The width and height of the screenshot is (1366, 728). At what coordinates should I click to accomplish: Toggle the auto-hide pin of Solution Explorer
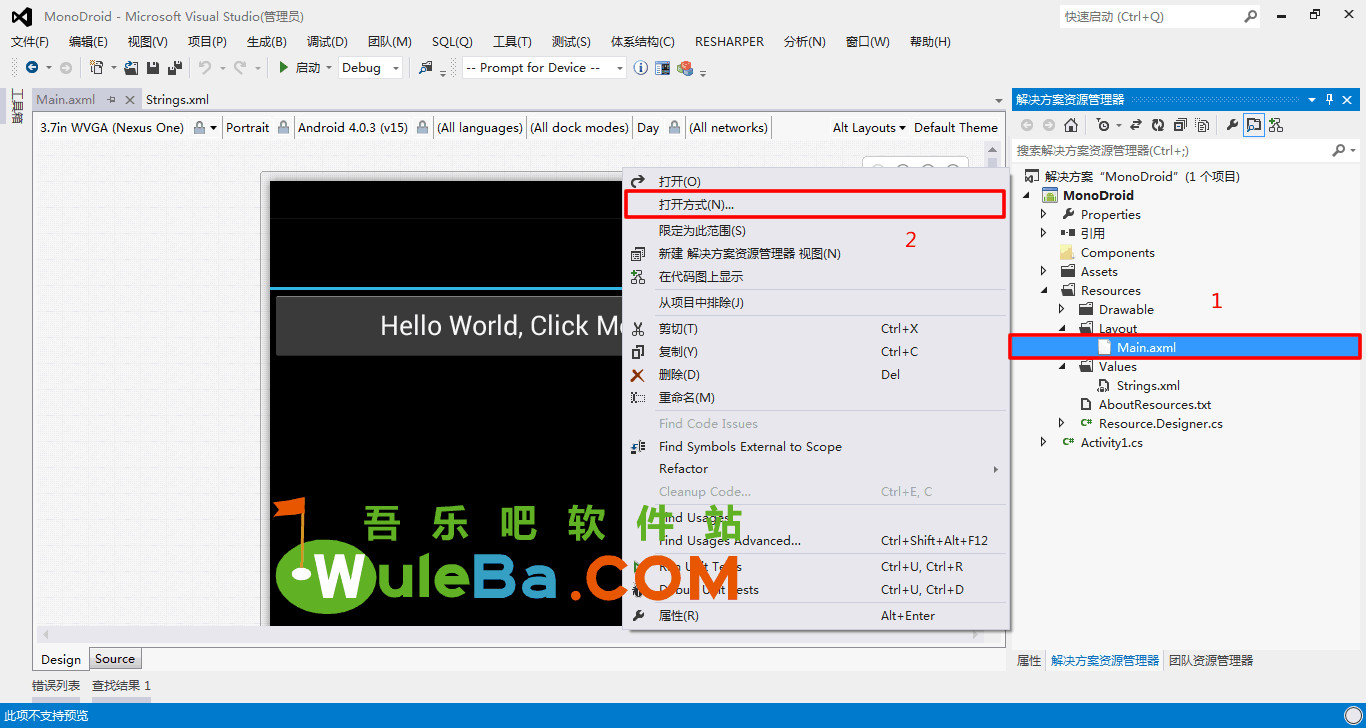pos(1330,99)
